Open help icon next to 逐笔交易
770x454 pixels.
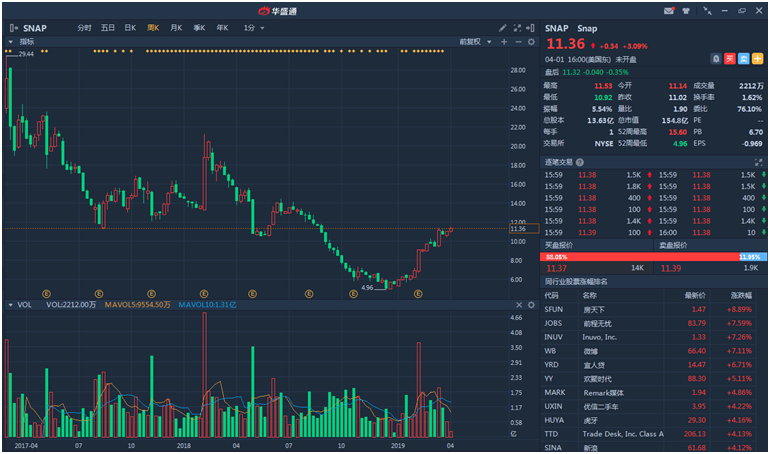click(x=580, y=162)
